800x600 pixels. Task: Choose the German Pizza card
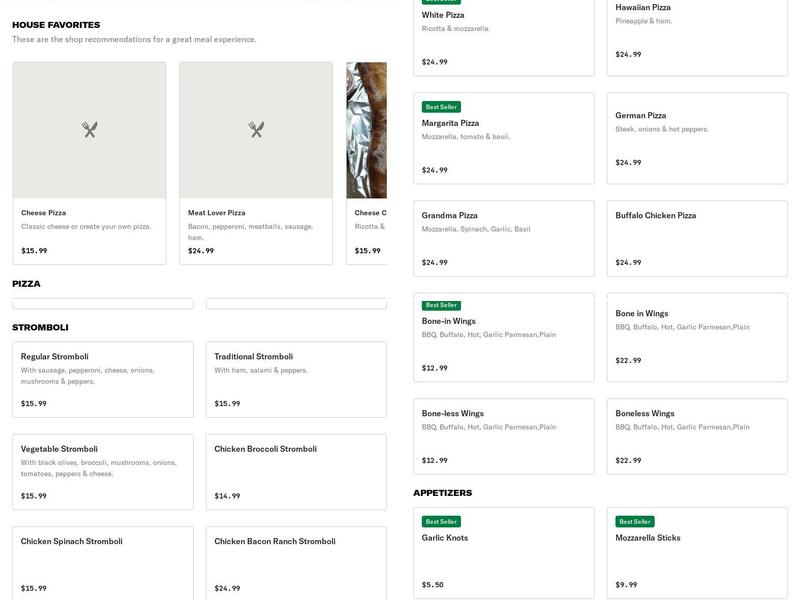[x=696, y=138]
